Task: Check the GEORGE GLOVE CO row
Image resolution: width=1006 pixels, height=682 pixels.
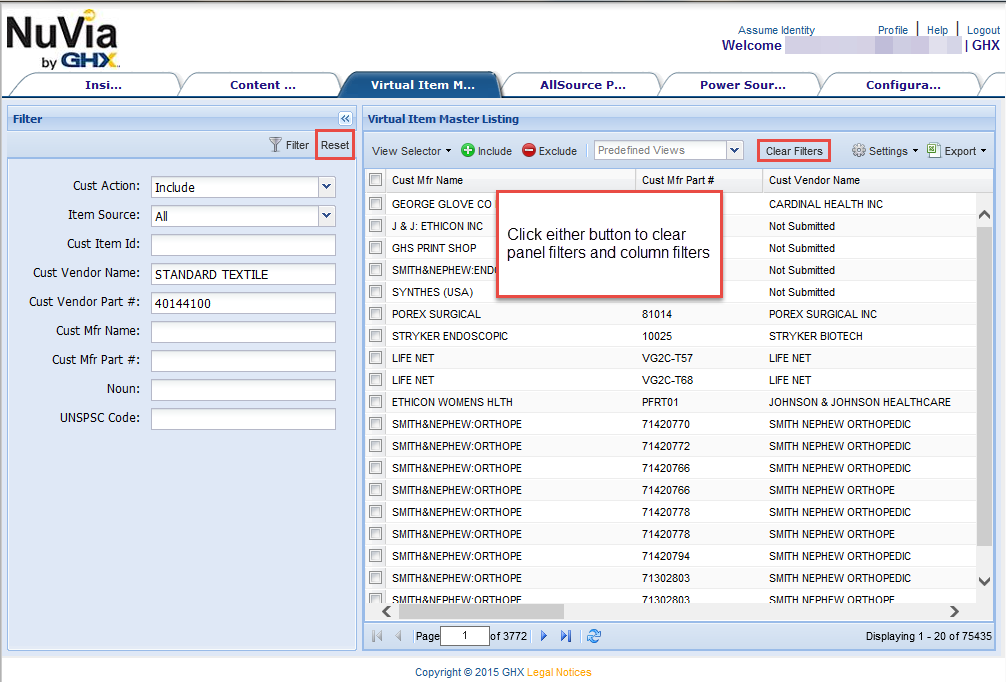Action: [376, 204]
